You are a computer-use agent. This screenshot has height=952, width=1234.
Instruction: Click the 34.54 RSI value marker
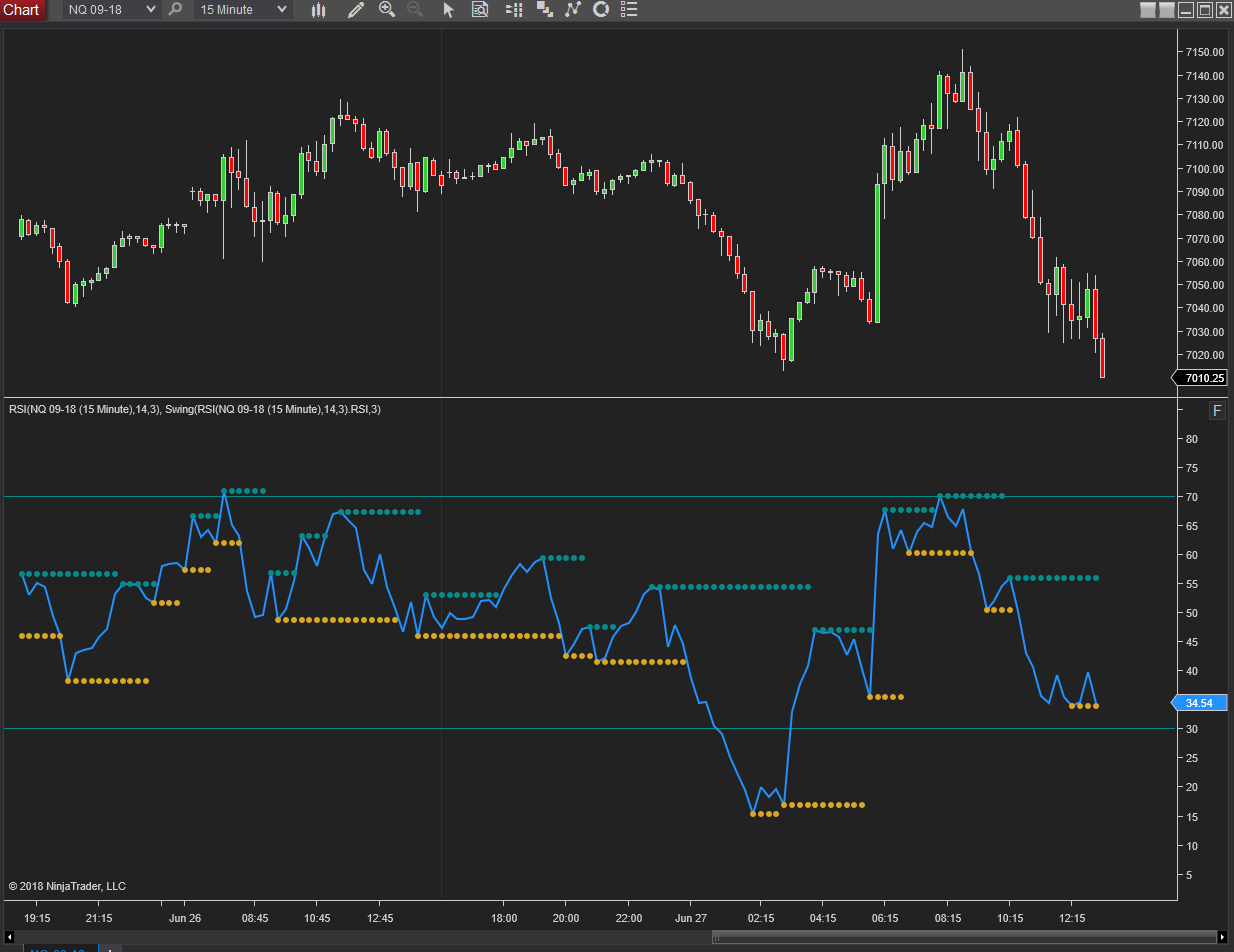pos(1199,703)
